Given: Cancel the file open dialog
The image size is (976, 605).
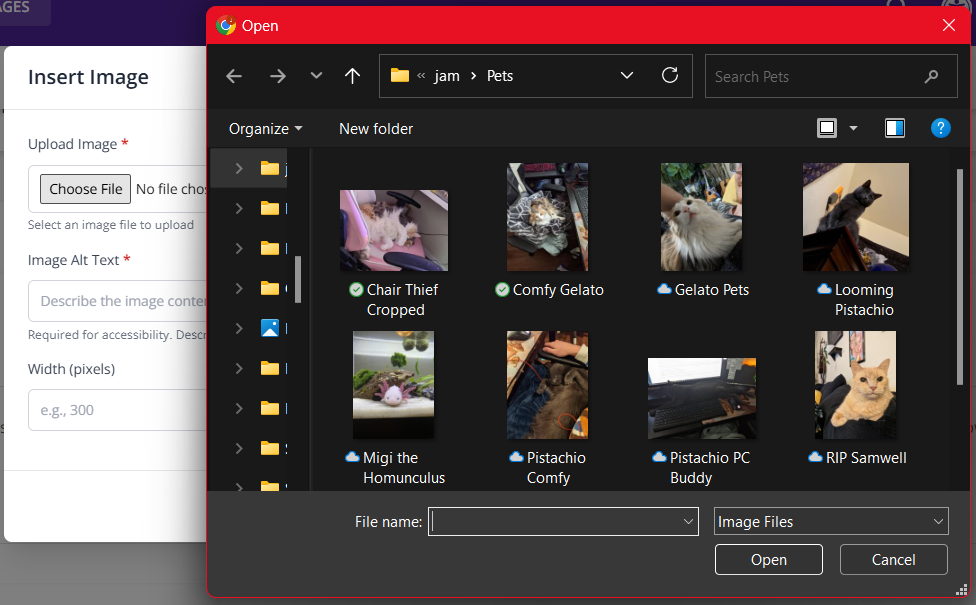Looking at the screenshot, I should [x=893, y=560].
